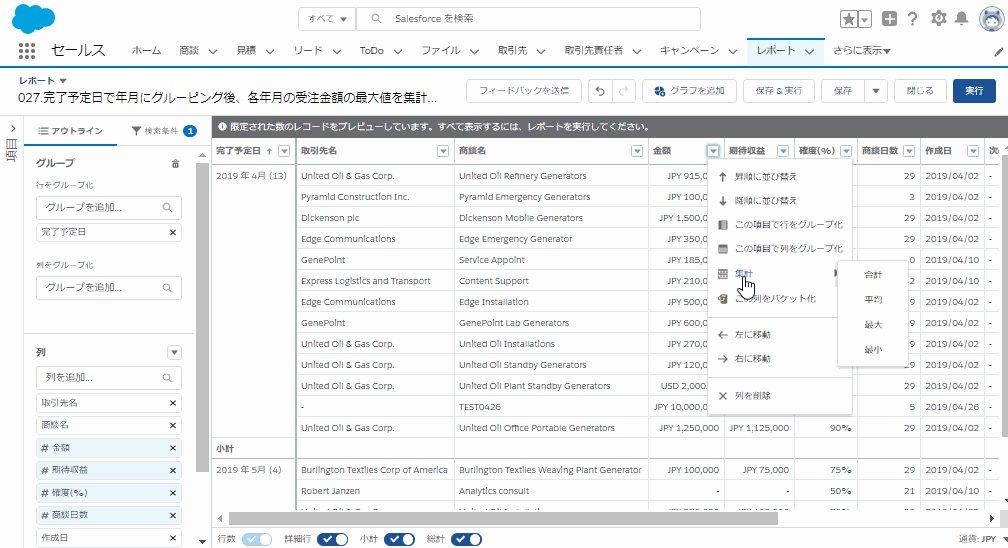The height and width of the screenshot is (548, 1008).
Task: Select 列を削除 menu item
Action: coord(780,396)
